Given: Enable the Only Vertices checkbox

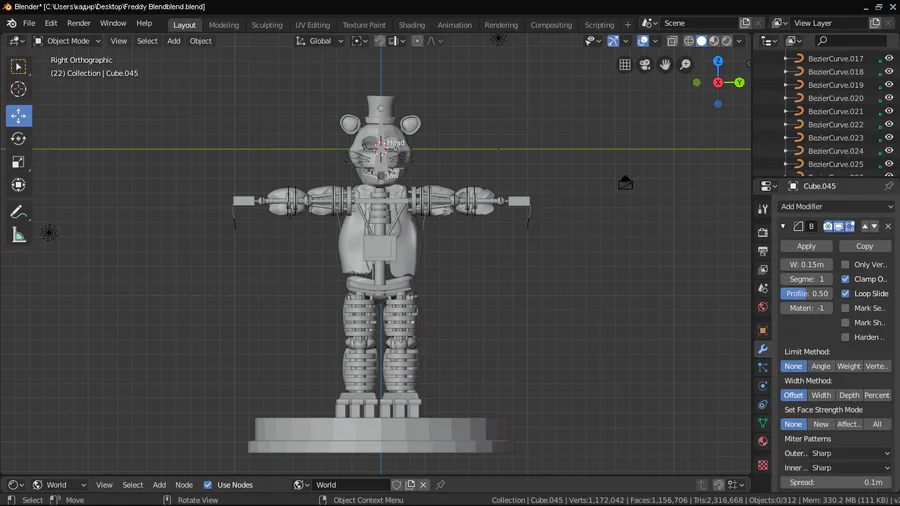Looking at the screenshot, I should [x=845, y=264].
